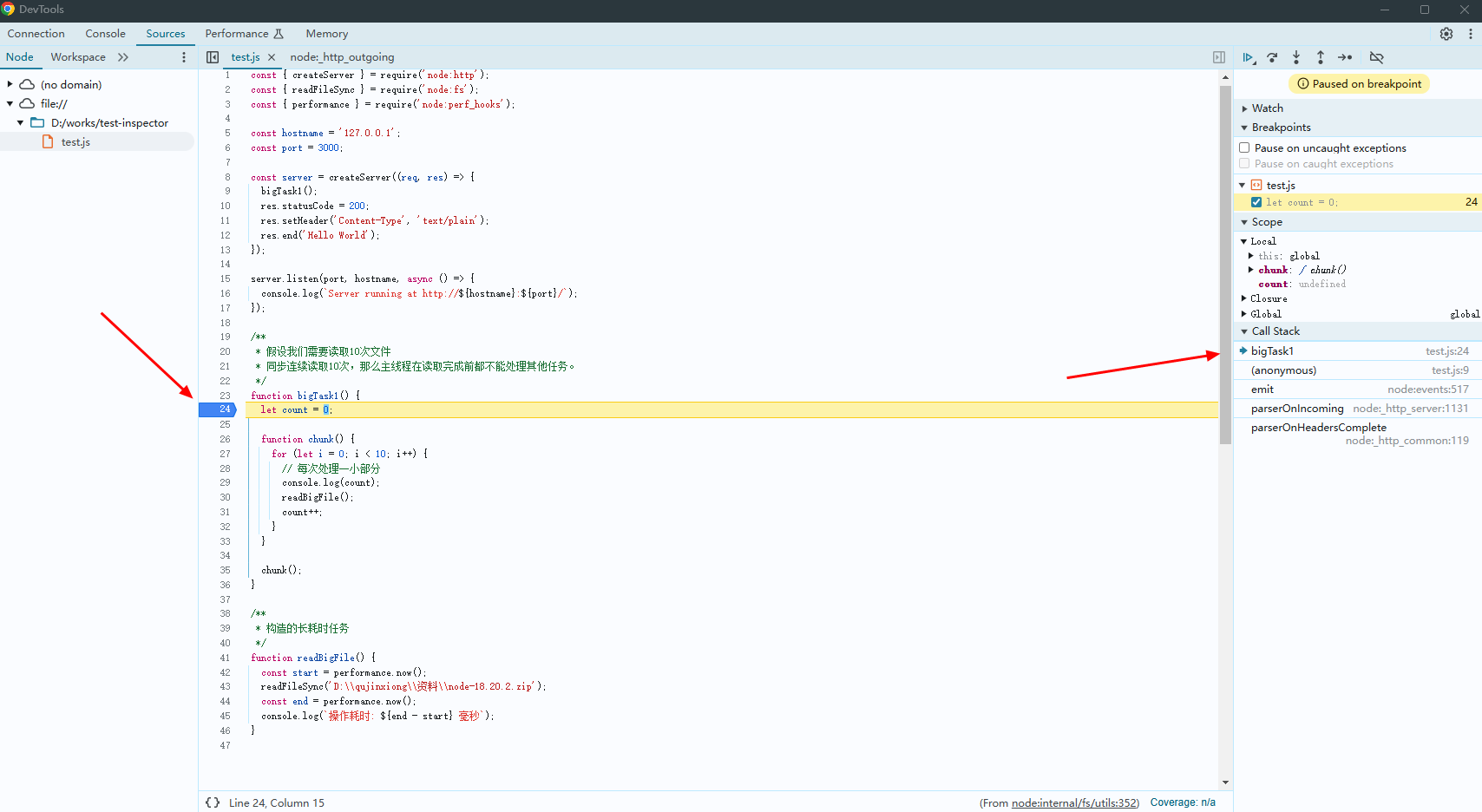Click line number 26 in gutter
The width and height of the screenshot is (1482, 812).
click(225, 439)
